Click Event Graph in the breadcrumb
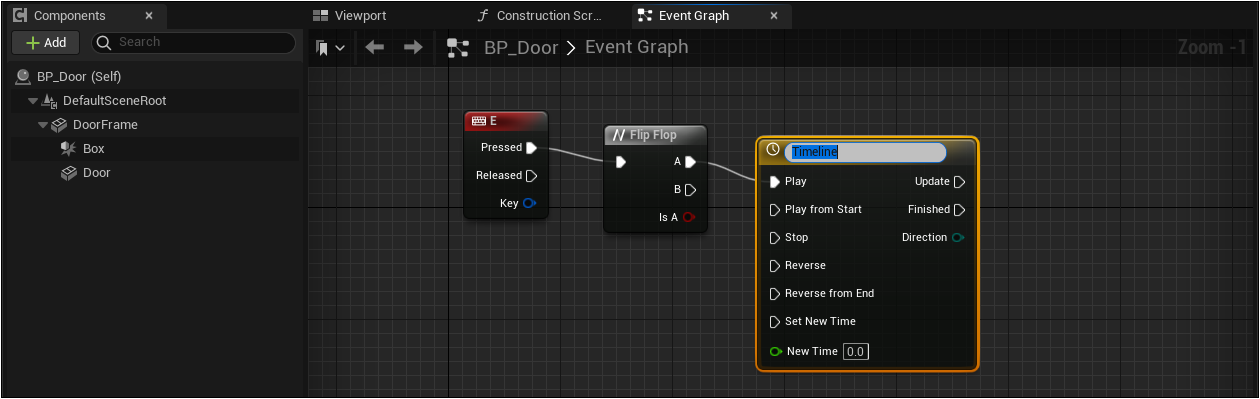Viewport: 1260px width, 399px height. click(636, 47)
